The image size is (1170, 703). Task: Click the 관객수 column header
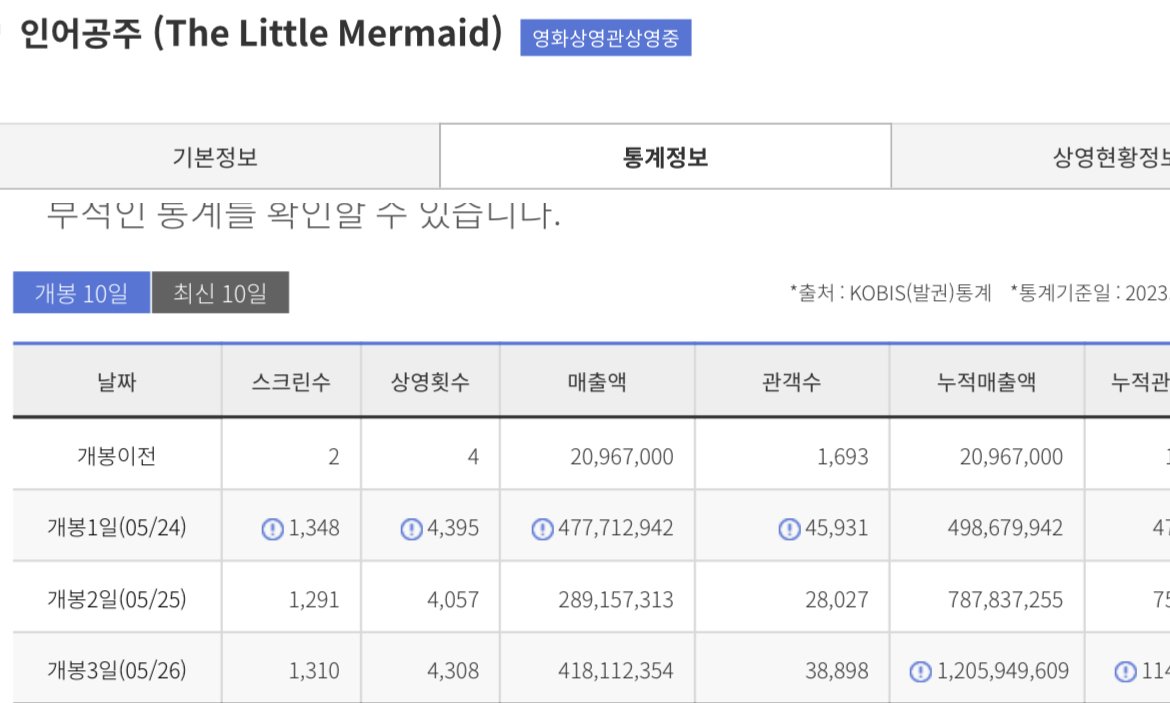(792, 381)
